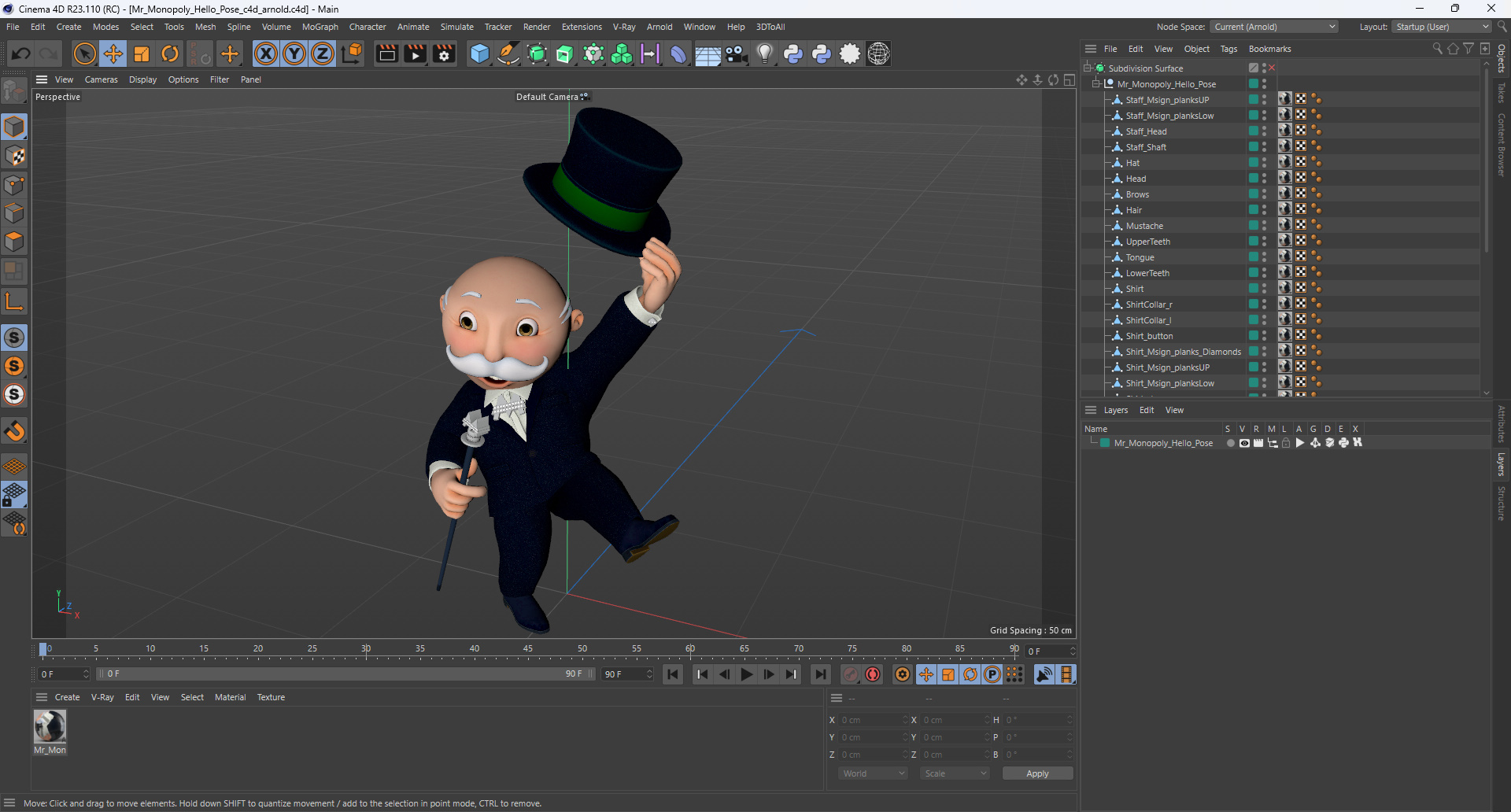Collapse the Subdivision Surface tree item
This screenshot has height=812, width=1511.
(1088, 68)
